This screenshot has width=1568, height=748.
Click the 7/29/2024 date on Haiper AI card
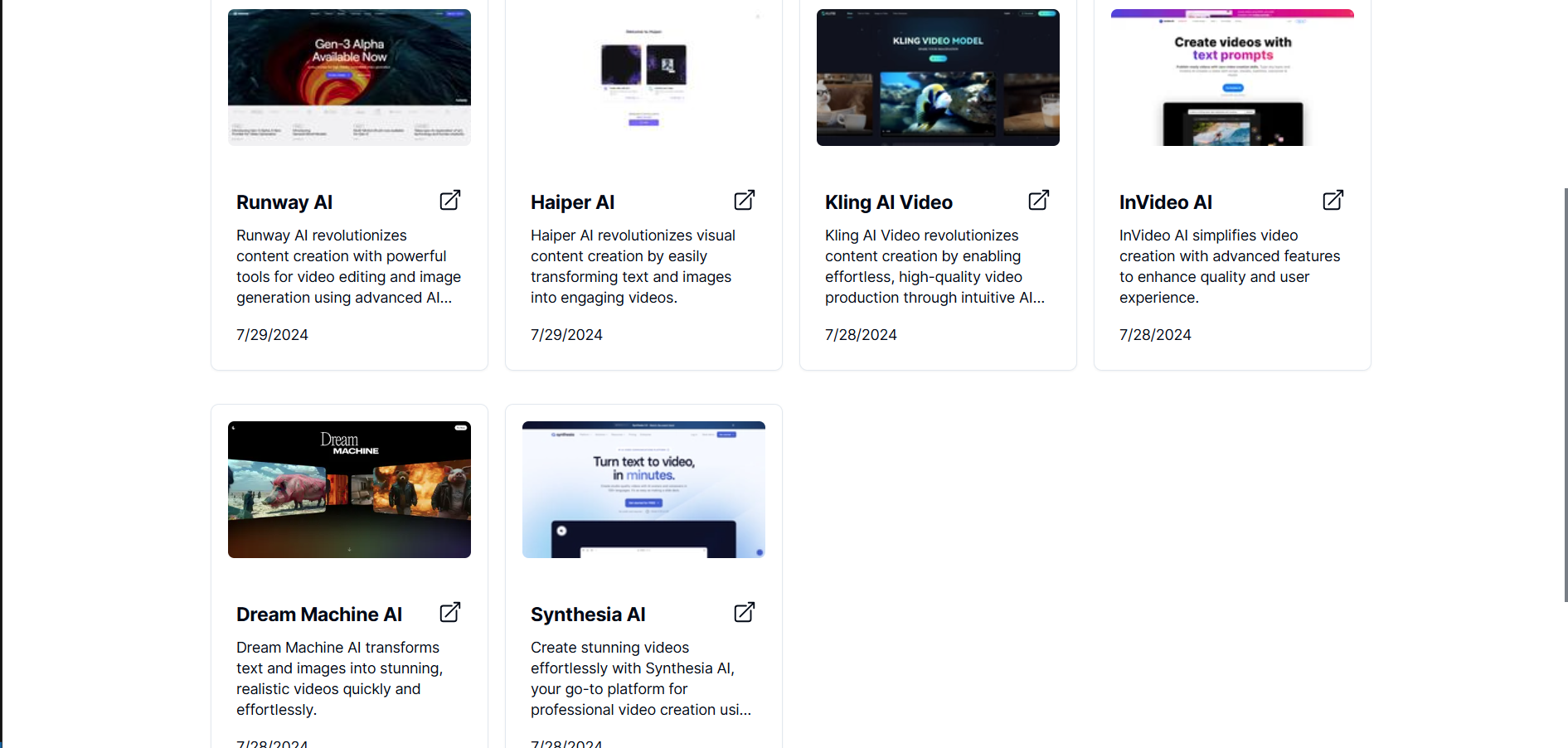click(566, 335)
